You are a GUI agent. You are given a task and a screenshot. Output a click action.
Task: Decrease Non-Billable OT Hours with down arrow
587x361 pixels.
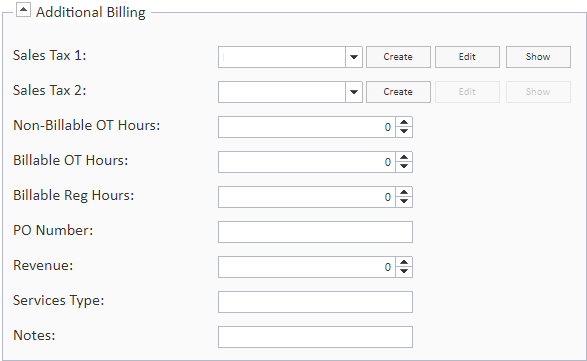(x=404, y=132)
